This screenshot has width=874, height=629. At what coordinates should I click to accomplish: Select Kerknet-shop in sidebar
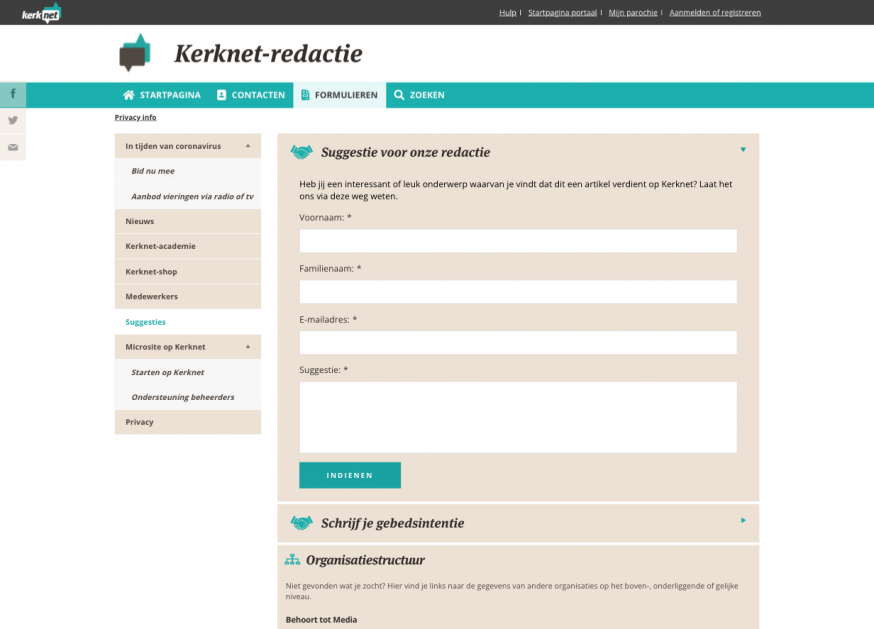[x=188, y=272]
